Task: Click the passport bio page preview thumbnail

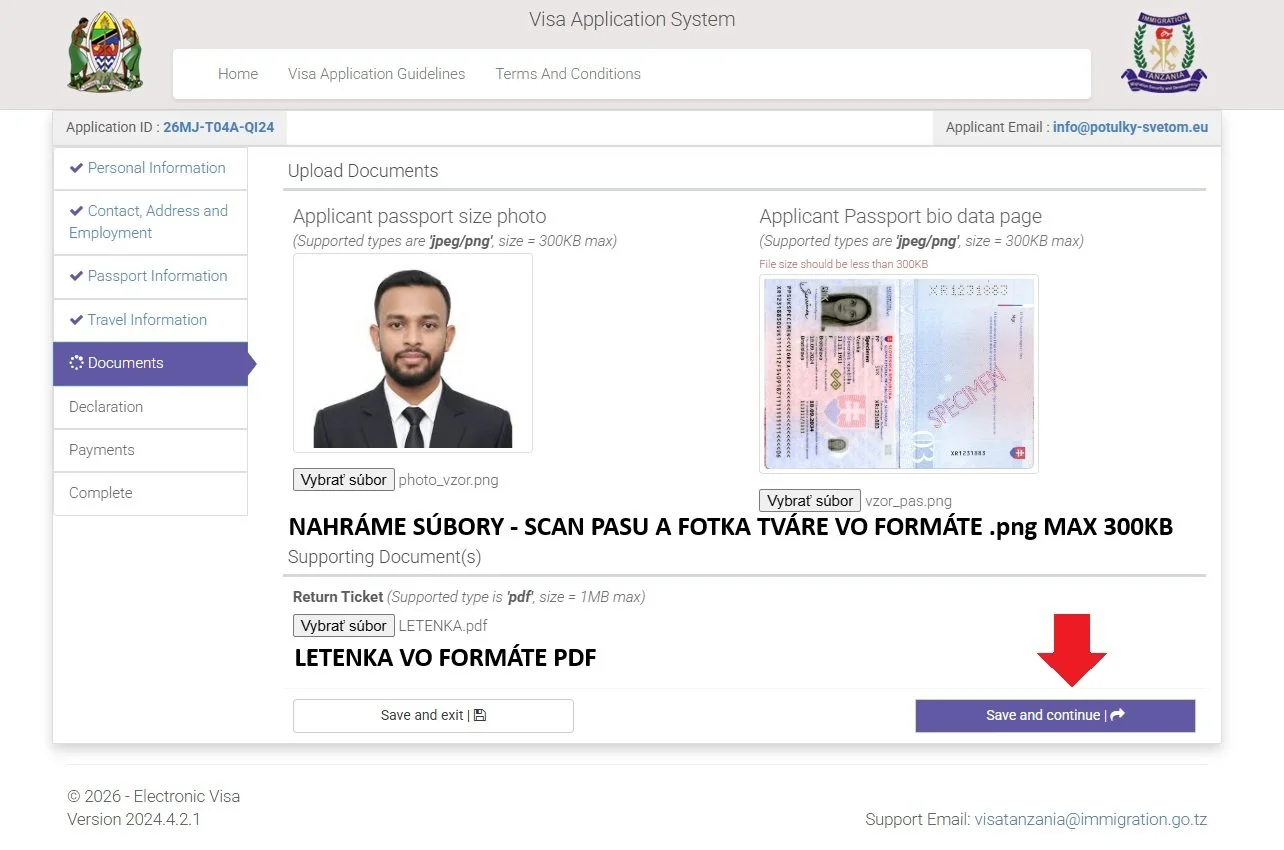Action: point(899,374)
